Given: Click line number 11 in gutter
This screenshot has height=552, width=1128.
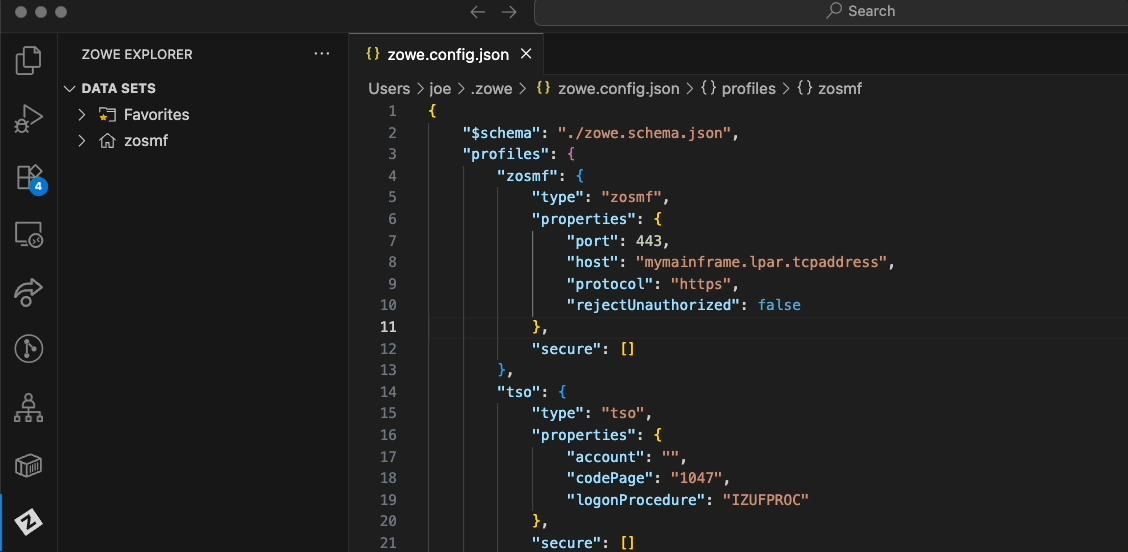Looking at the screenshot, I should click(x=388, y=327).
